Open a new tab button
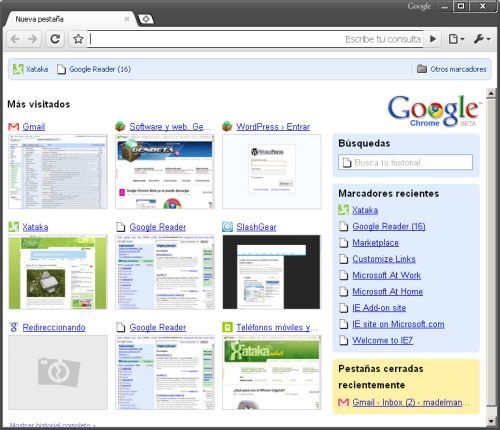The width and height of the screenshot is (500, 430). click(146, 19)
